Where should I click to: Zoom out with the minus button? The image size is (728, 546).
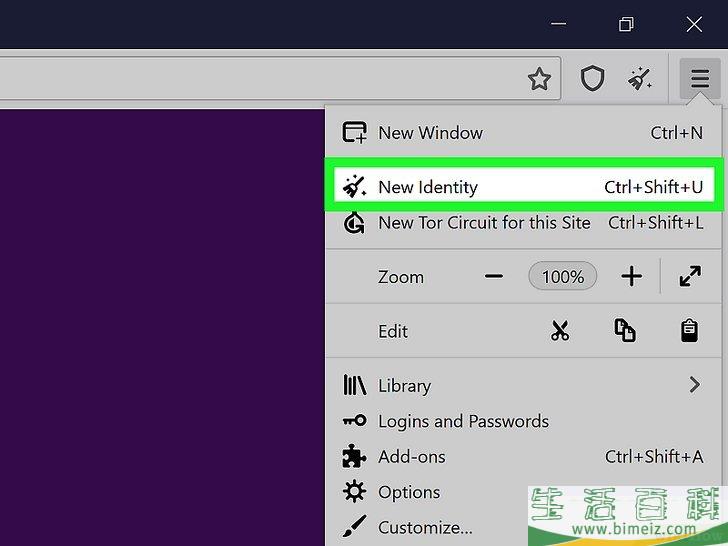(494, 277)
